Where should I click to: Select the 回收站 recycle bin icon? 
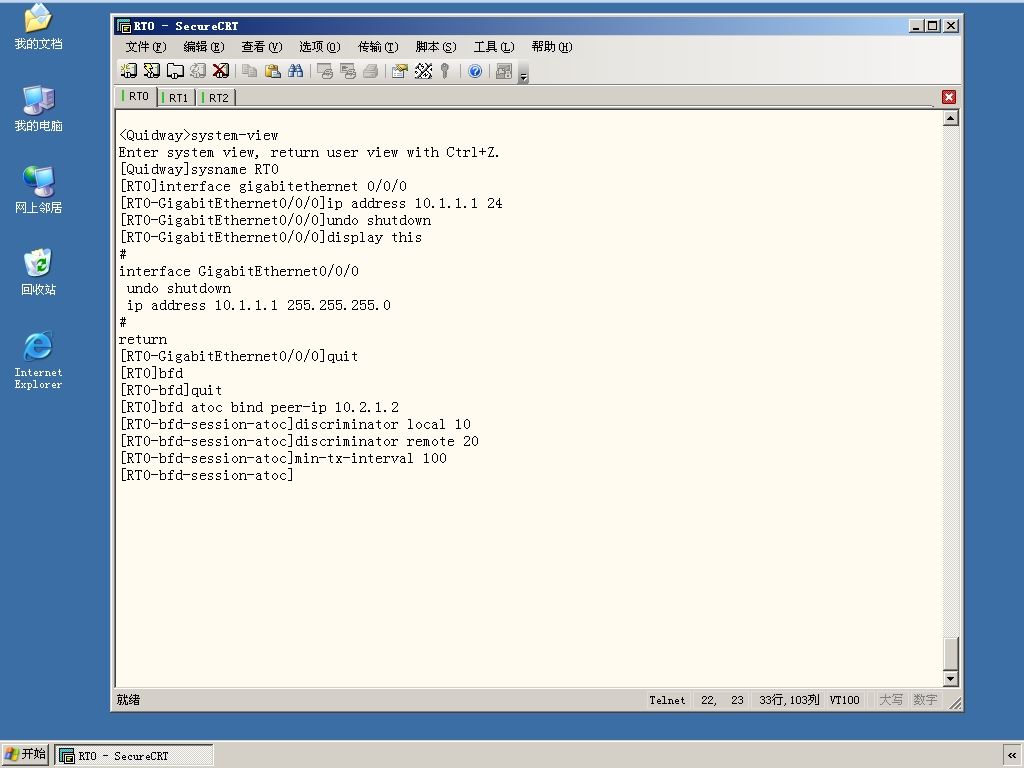click(x=39, y=272)
